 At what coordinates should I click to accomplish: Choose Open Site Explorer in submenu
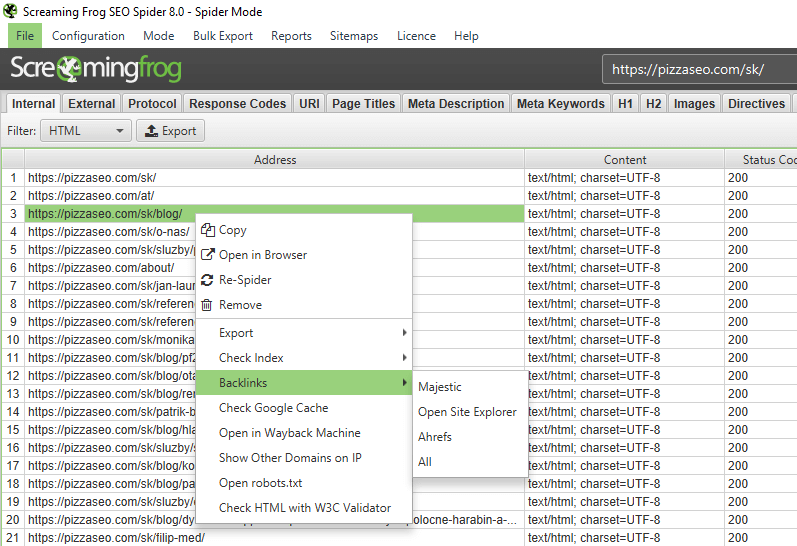470,412
